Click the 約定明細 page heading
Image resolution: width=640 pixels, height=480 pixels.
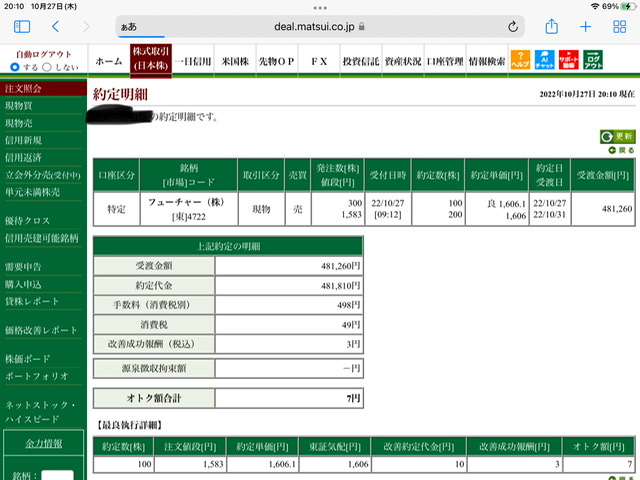(x=120, y=94)
